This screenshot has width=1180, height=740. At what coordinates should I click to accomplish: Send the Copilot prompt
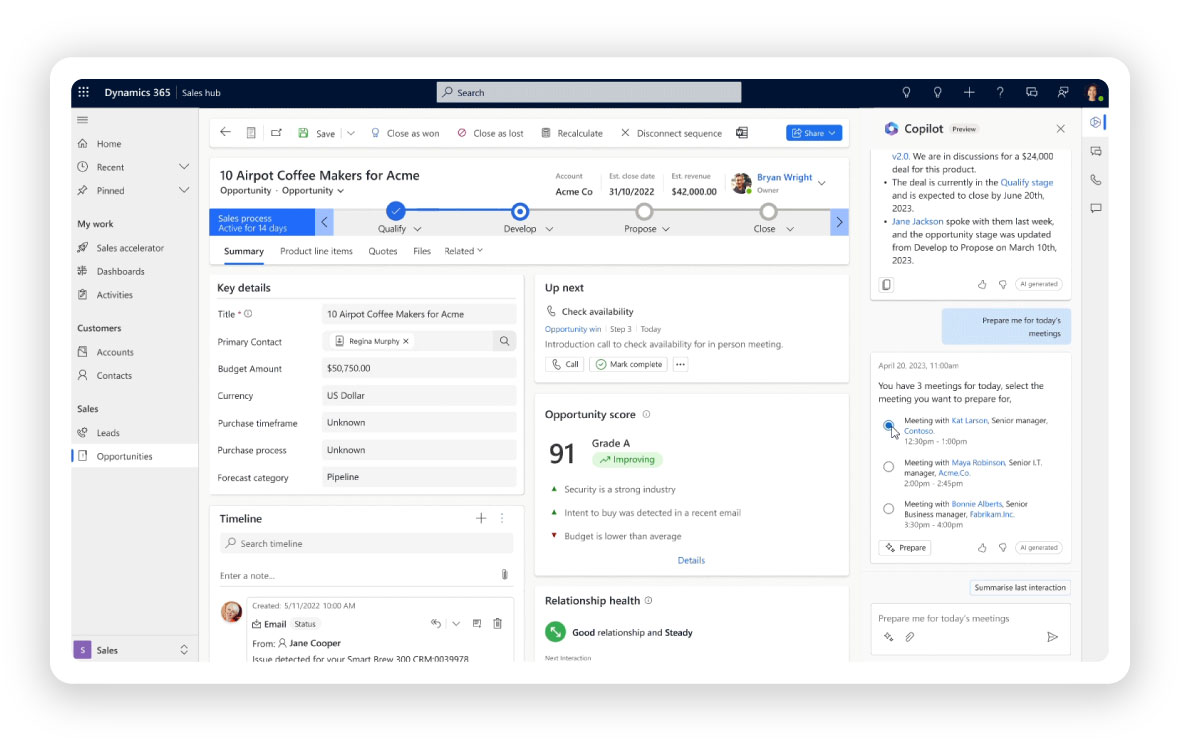1052,637
